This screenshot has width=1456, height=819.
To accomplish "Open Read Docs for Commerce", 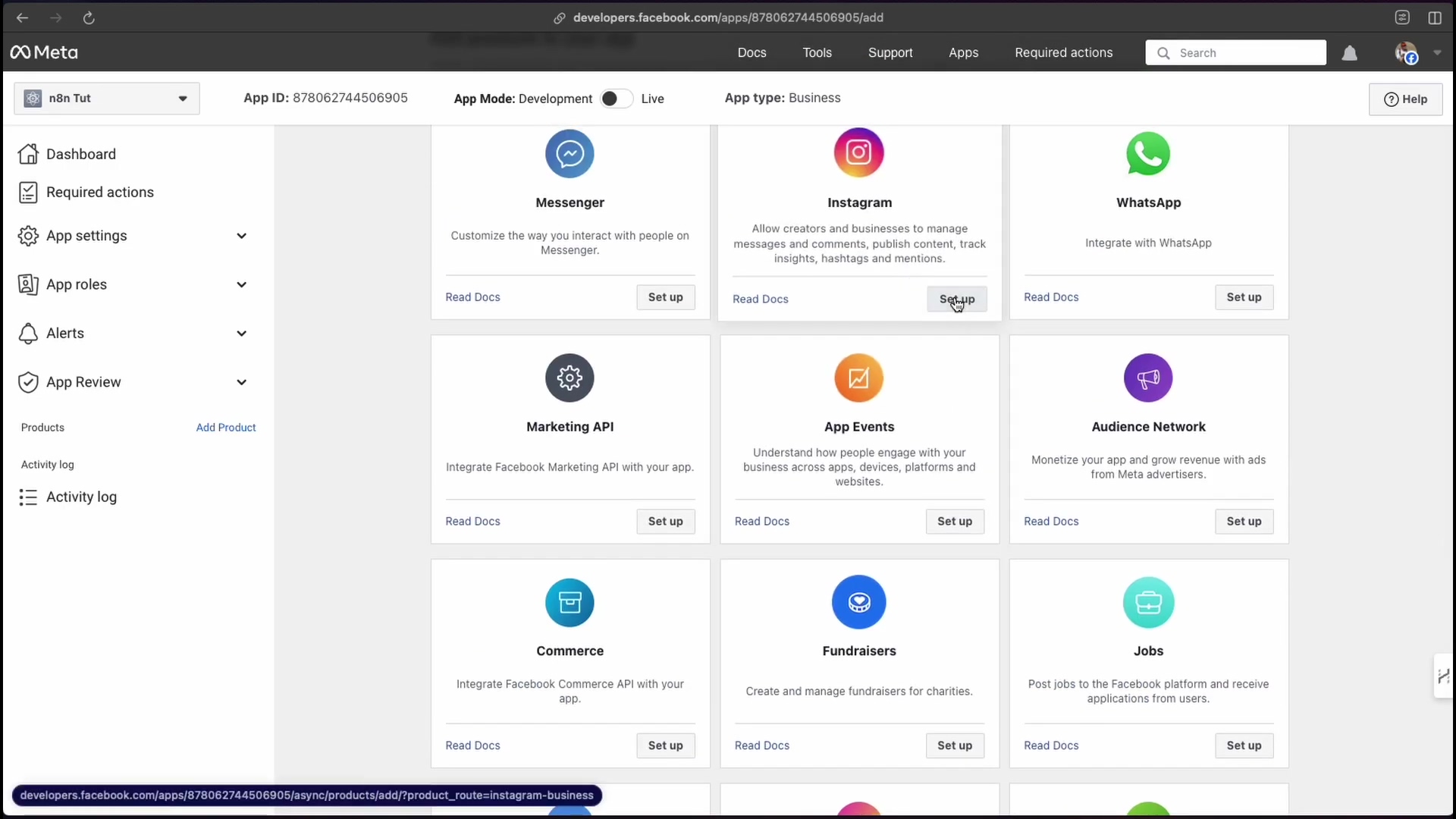I will coord(472,745).
